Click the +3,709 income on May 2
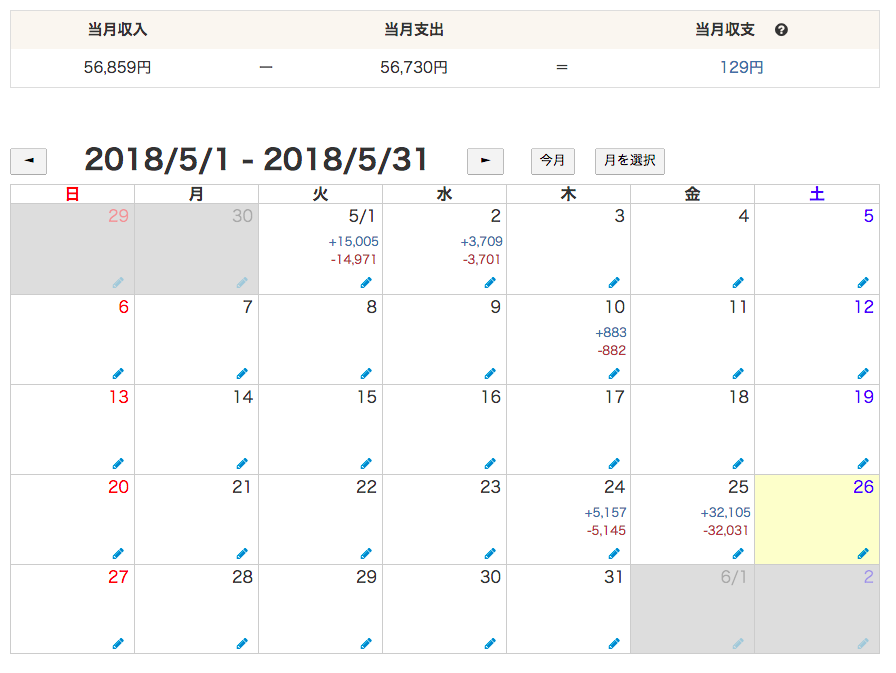This screenshot has width=896, height=673. click(481, 242)
